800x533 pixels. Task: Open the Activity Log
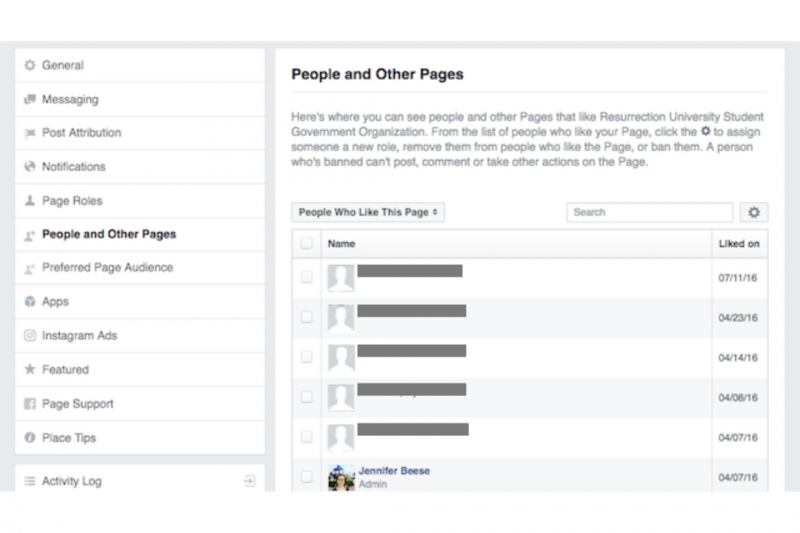point(140,479)
